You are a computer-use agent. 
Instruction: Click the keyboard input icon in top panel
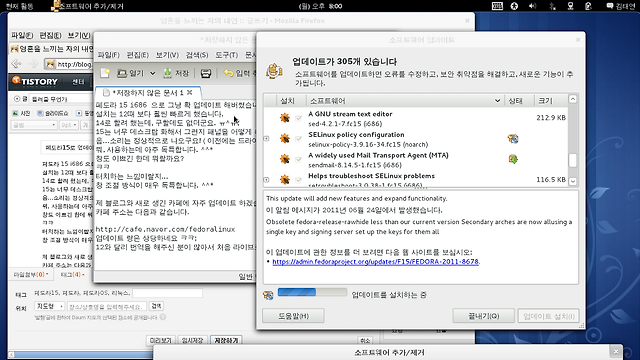pyautogui.click(x=497, y=6)
